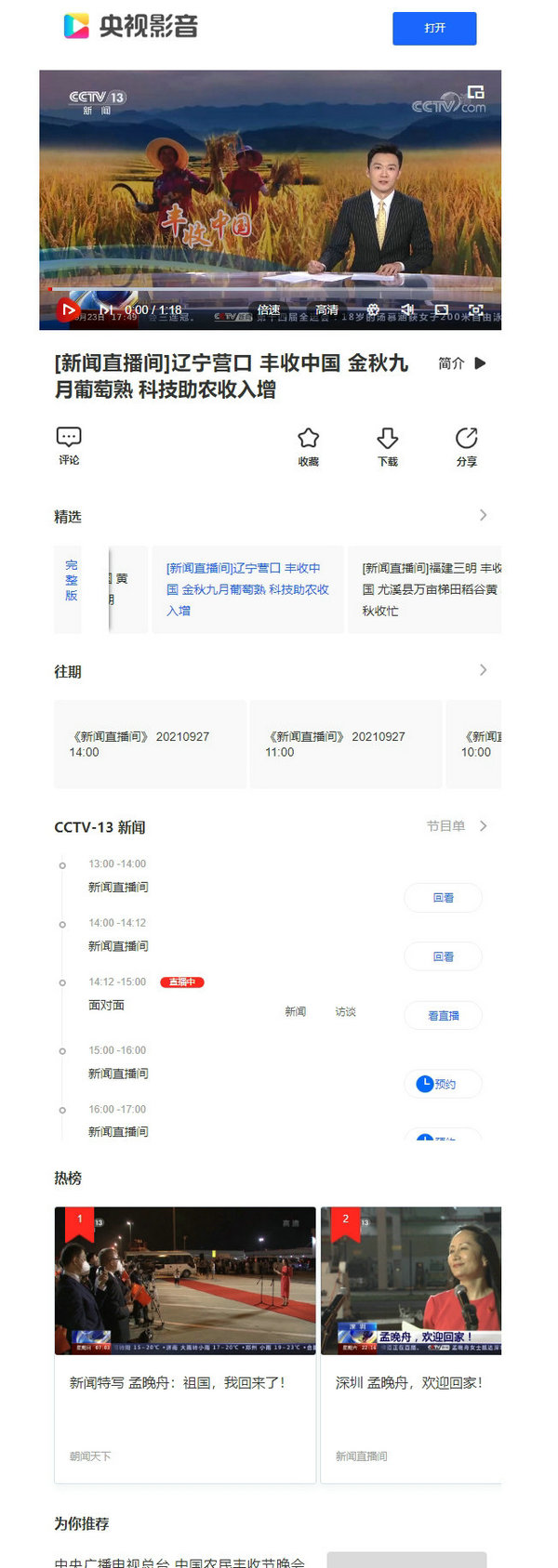558x1568 pixels.
Task: Click the main video title text
Action: [x=231, y=376]
